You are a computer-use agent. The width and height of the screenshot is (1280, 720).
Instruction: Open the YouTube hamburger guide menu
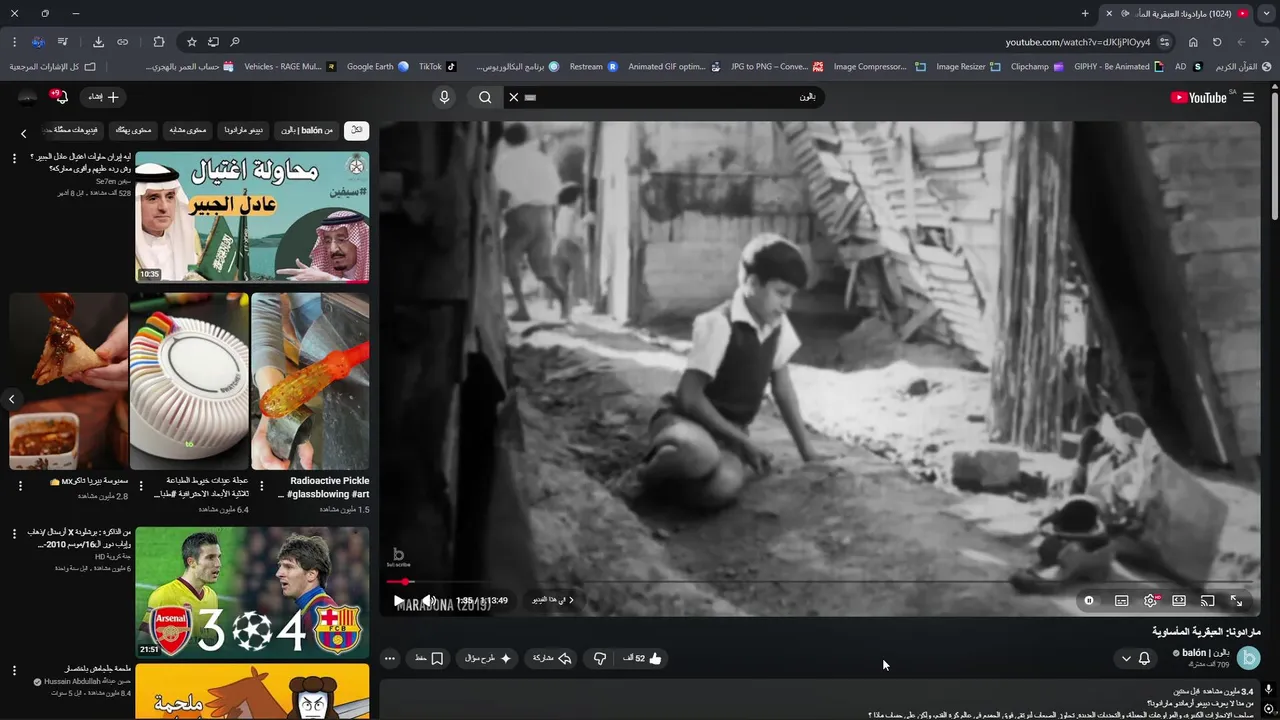point(1248,97)
